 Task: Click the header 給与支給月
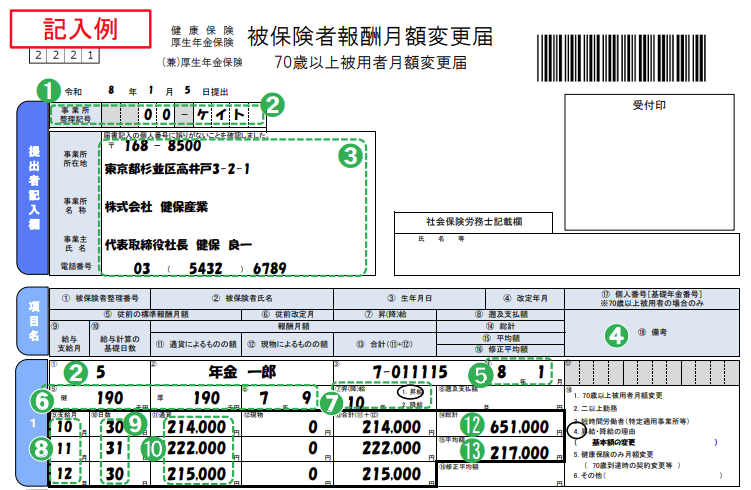point(69,339)
